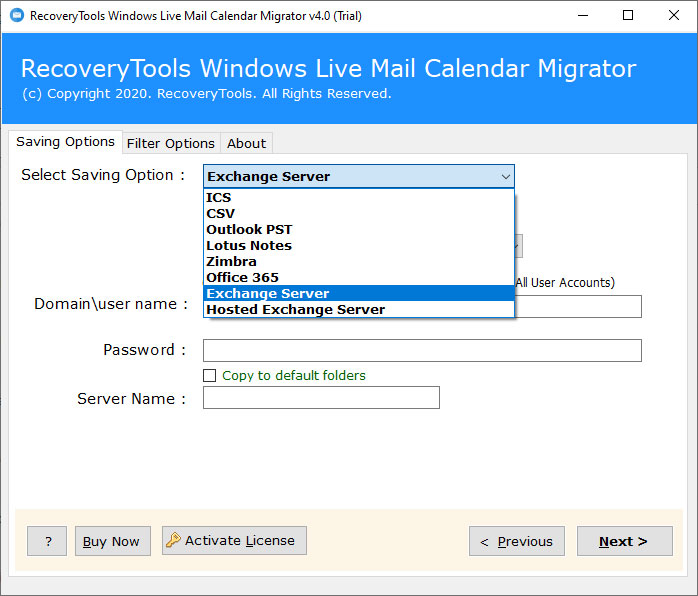The image size is (698, 596).
Task: Click the Buy Now button
Action: tap(113, 541)
